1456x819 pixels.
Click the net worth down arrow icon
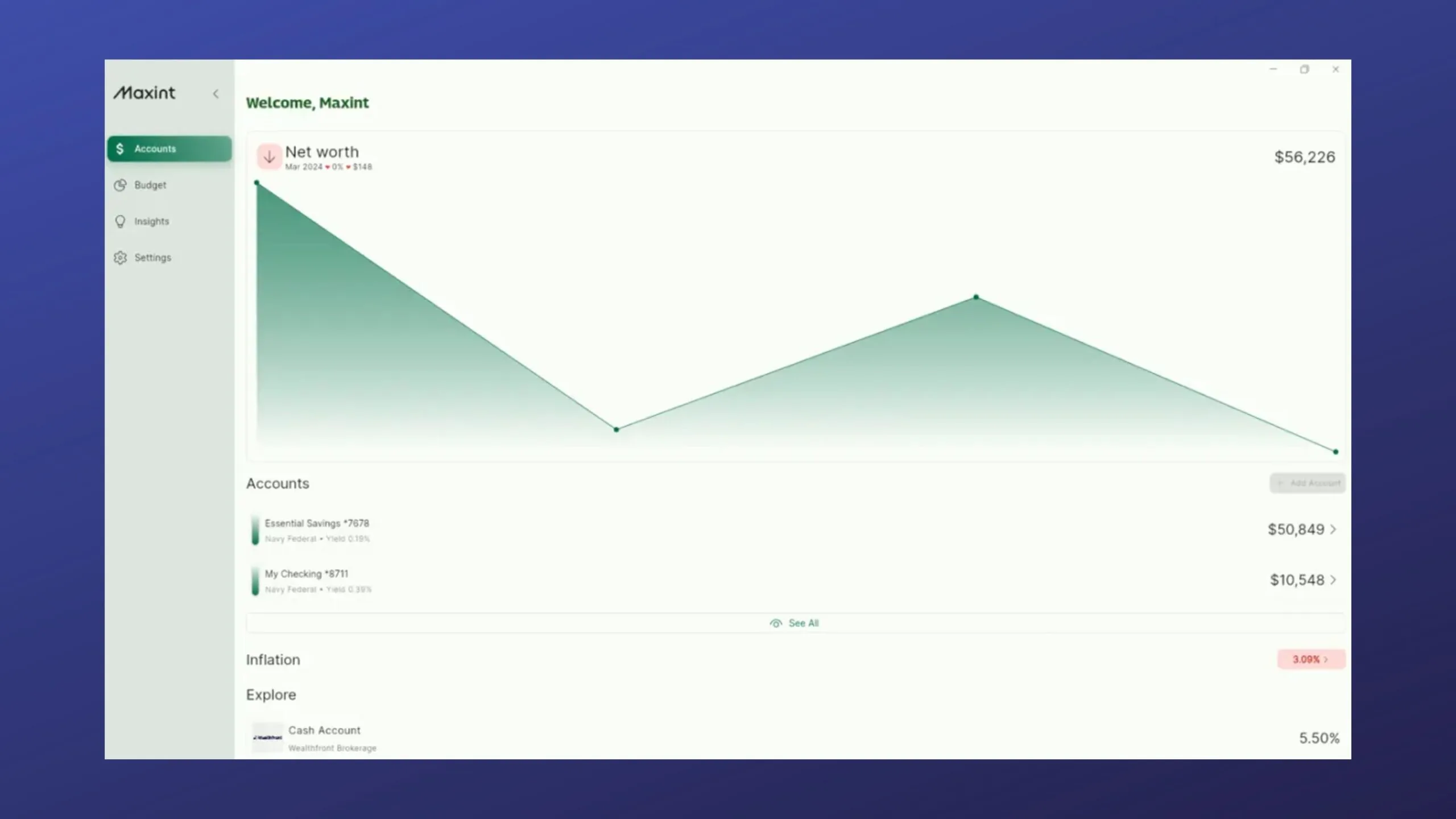268,156
